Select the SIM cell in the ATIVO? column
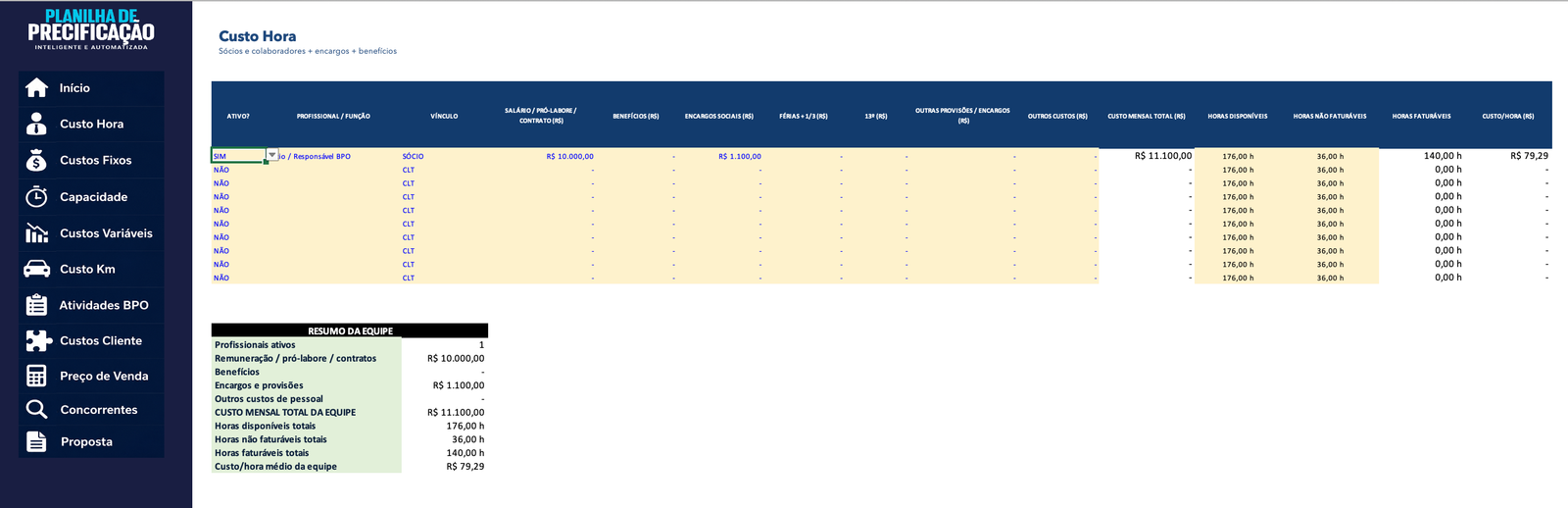Image resolution: width=1568 pixels, height=508 pixels. (238, 156)
